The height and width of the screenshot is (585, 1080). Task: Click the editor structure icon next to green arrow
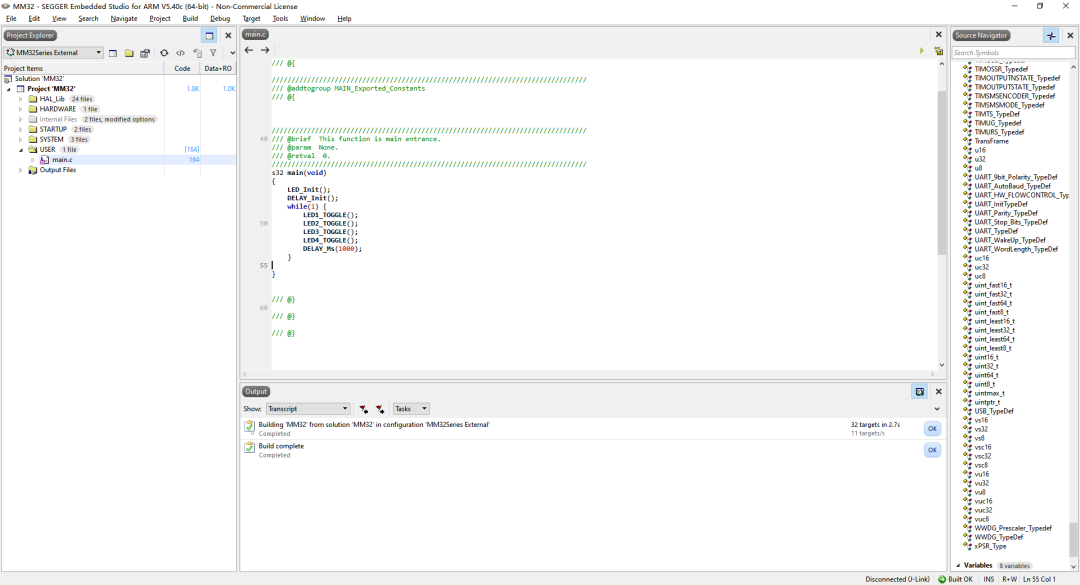[x=938, y=51]
